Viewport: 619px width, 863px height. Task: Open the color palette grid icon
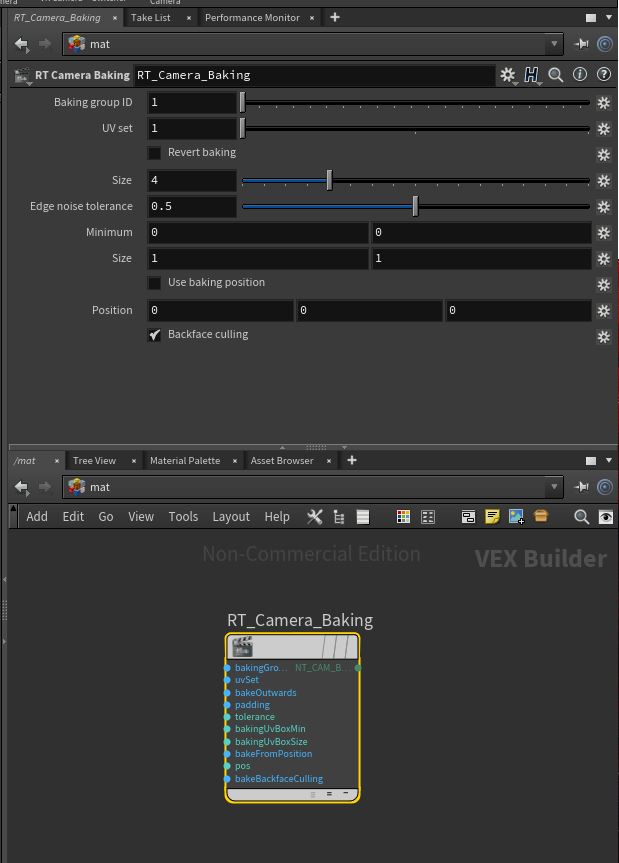[x=403, y=517]
